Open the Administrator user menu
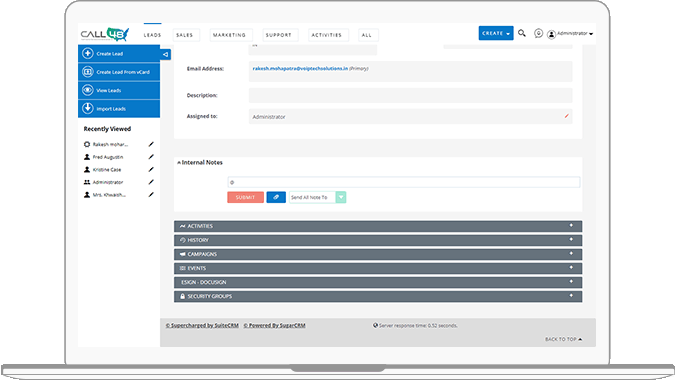This screenshot has width=675, height=380. pyautogui.click(x=575, y=34)
